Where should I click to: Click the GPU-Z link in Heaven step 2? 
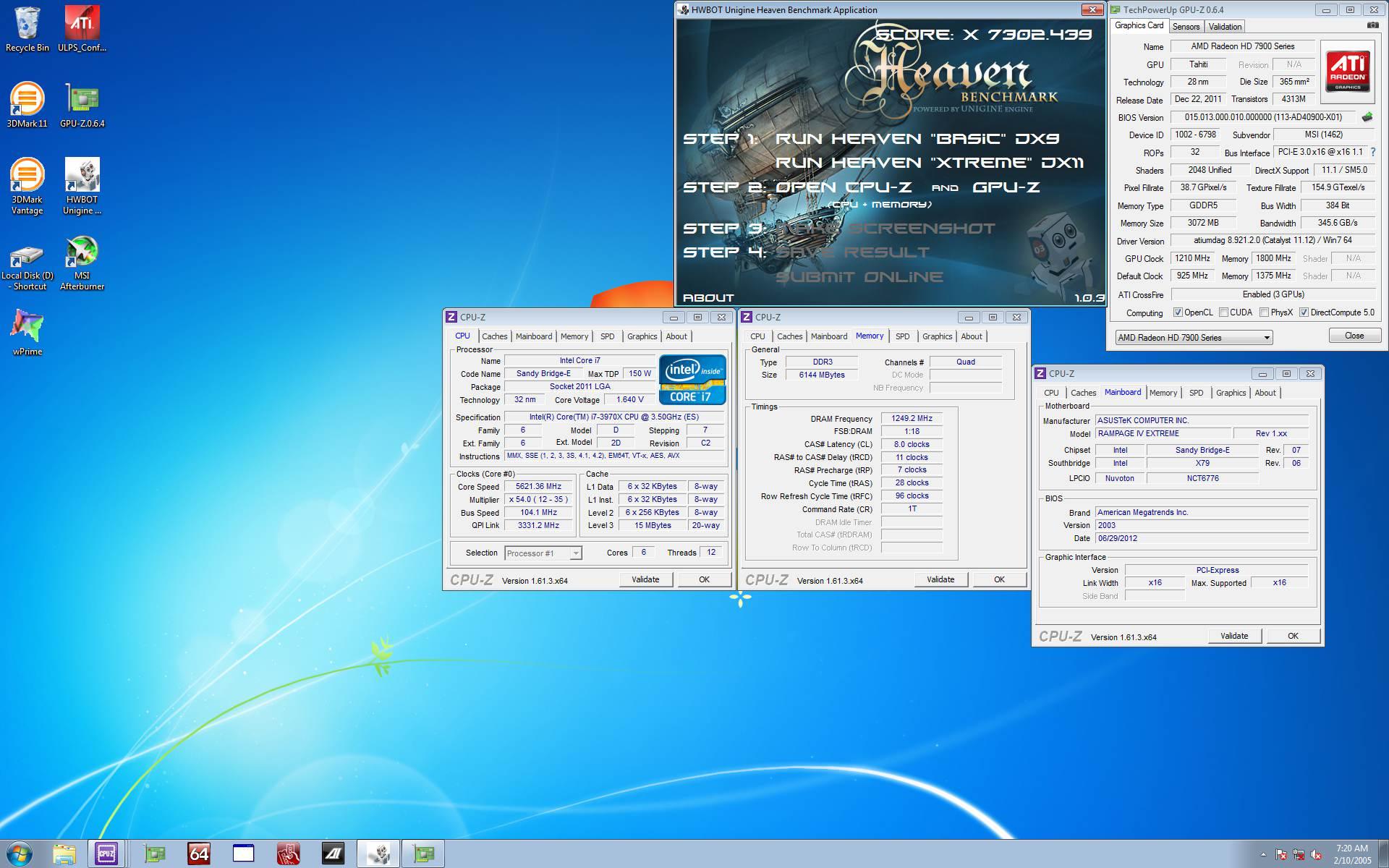(1006, 187)
